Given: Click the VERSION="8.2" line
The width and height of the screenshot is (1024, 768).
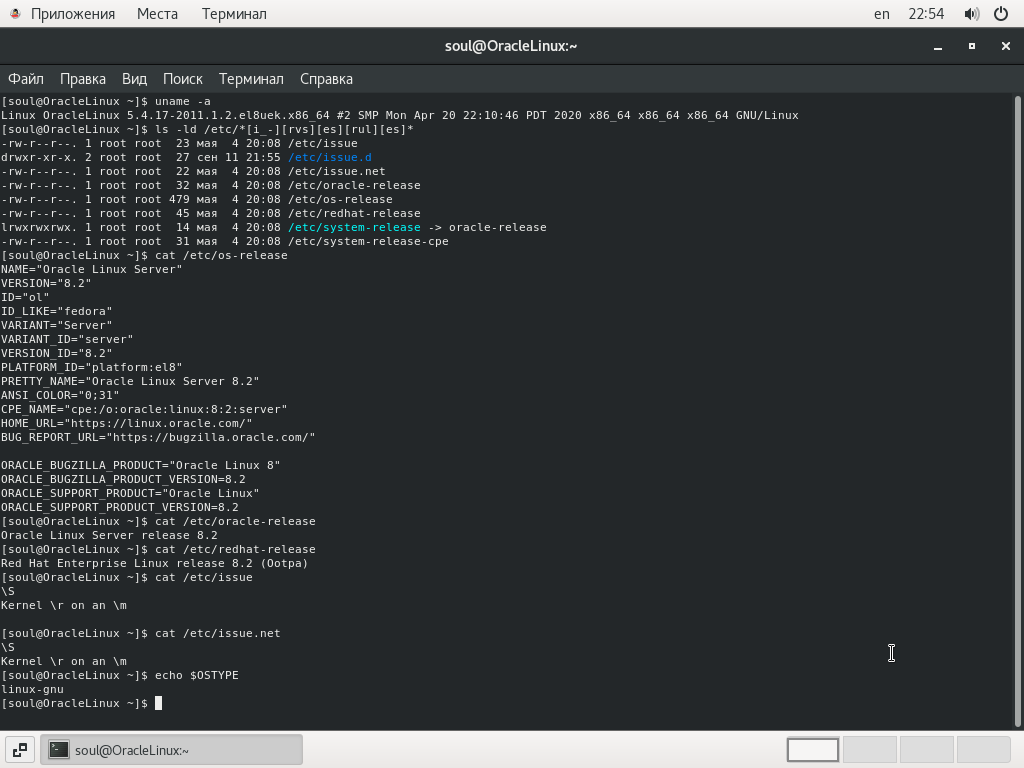Looking at the screenshot, I should pyautogui.click(x=46, y=283).
